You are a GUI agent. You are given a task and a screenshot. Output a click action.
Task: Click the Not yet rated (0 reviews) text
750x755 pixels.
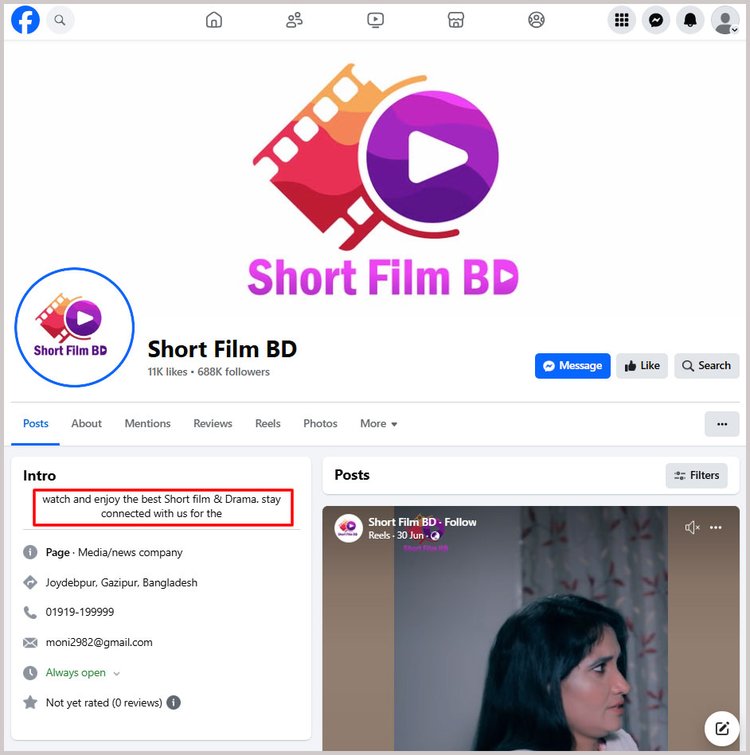[104, 703]
